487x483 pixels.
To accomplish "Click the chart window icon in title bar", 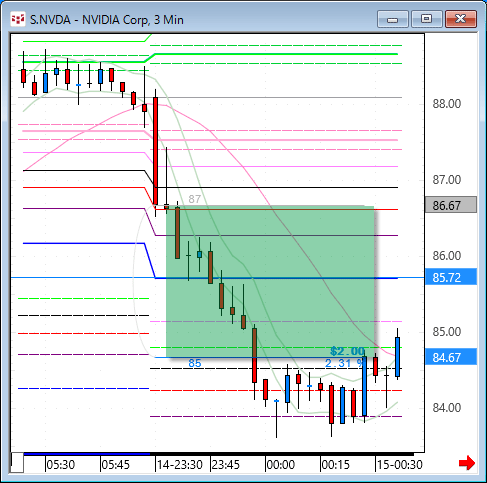I will 18,19.
